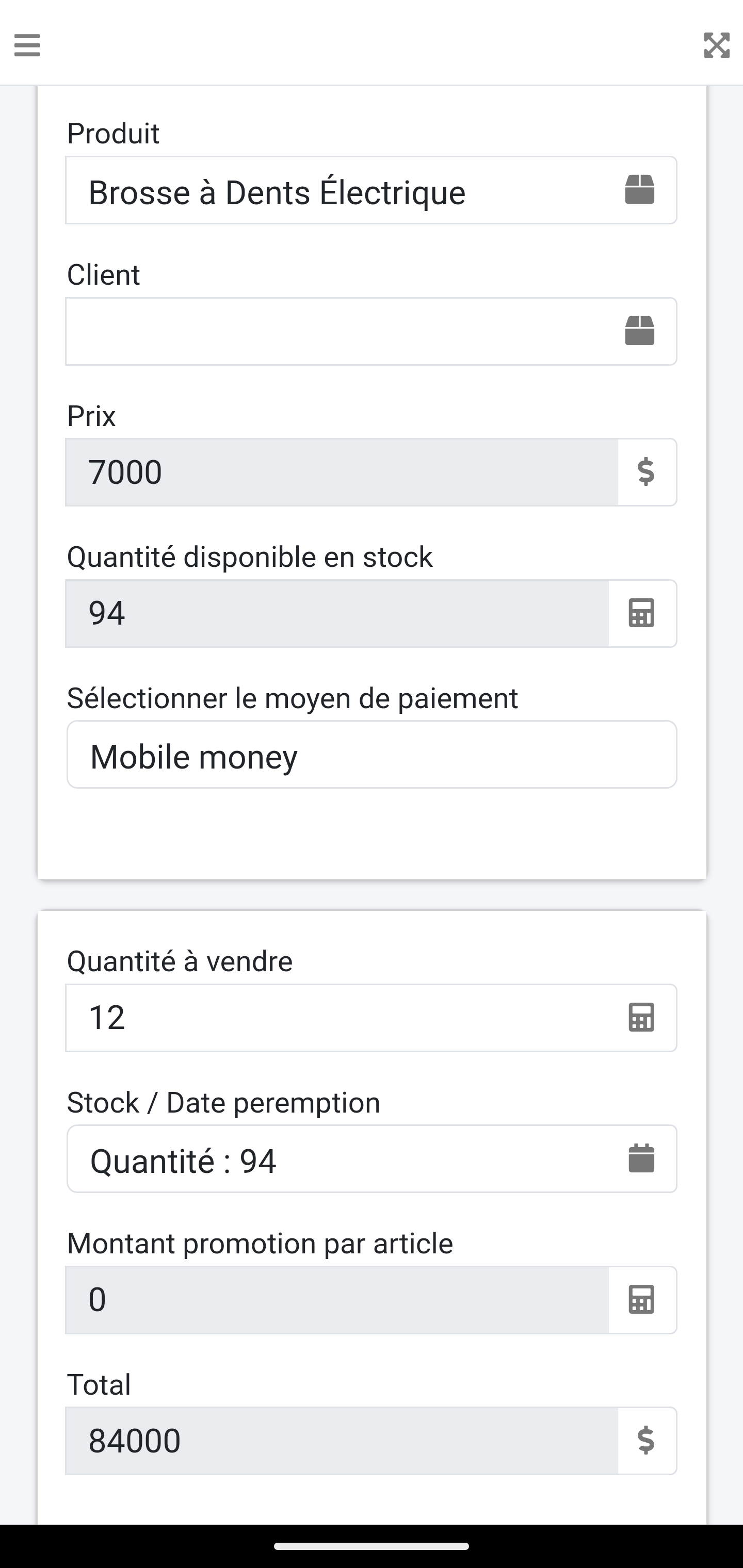
Task: Click the dollar icon beside Prix
Action: point(646,472)
